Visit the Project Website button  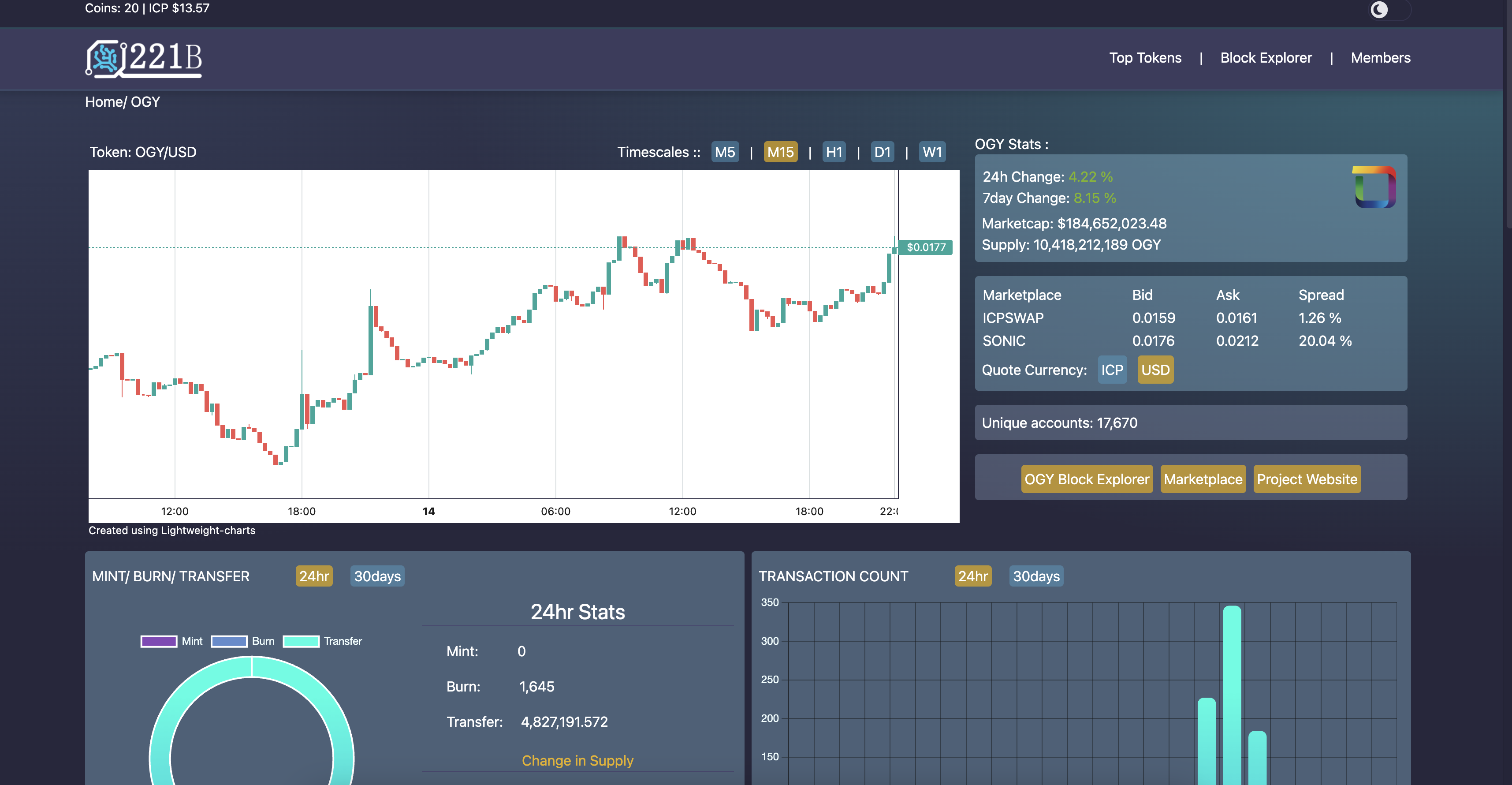(1307, 479)
